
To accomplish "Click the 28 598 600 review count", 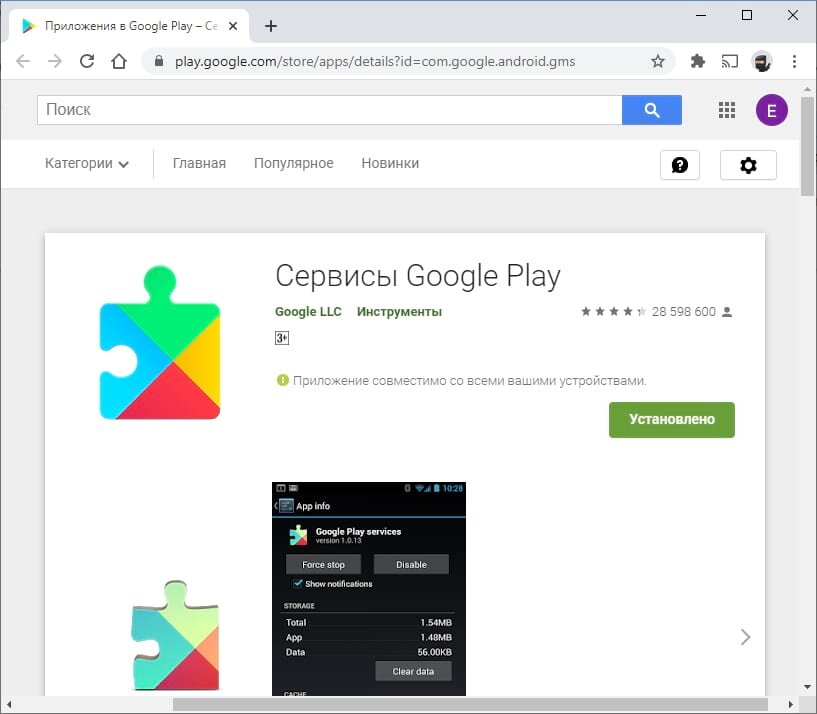I will tap(684, 312).
